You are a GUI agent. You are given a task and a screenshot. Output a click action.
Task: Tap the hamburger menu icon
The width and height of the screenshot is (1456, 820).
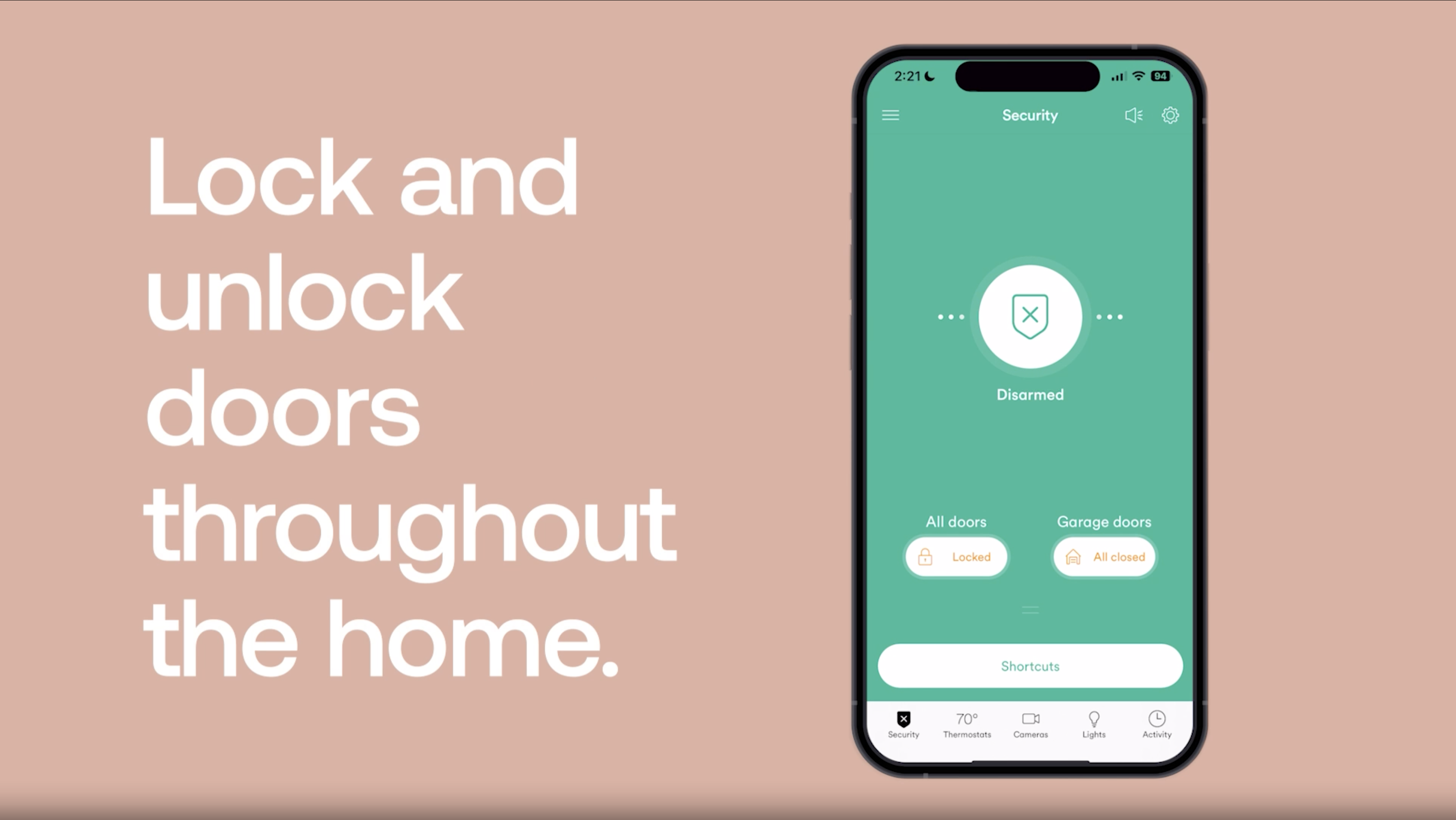(x=890, y=115)
